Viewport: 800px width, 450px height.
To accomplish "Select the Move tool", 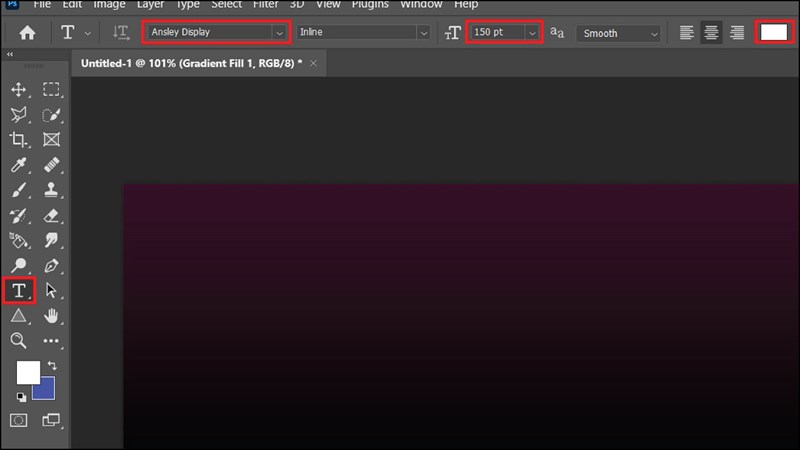I will 19,90.
